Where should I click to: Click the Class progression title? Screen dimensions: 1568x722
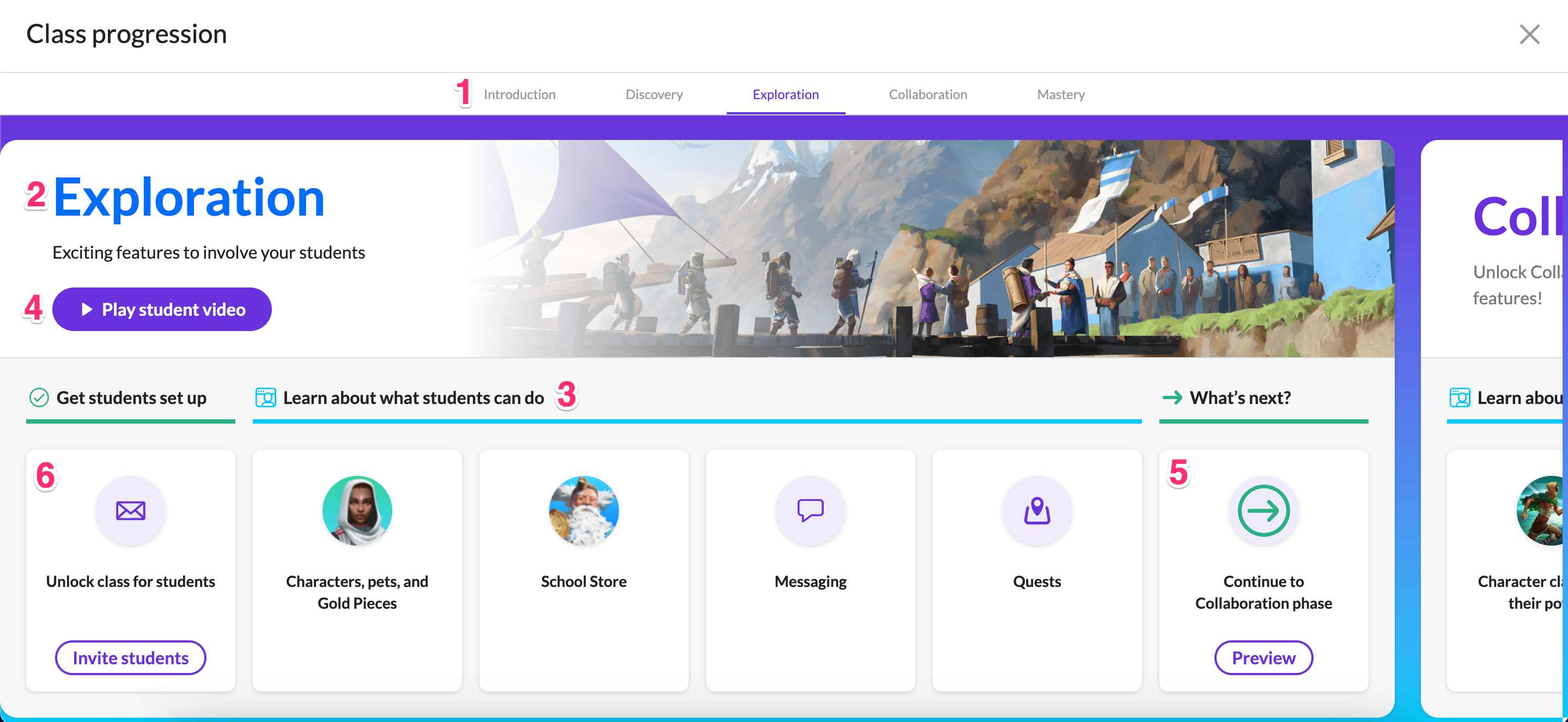[x=126, y=34]
